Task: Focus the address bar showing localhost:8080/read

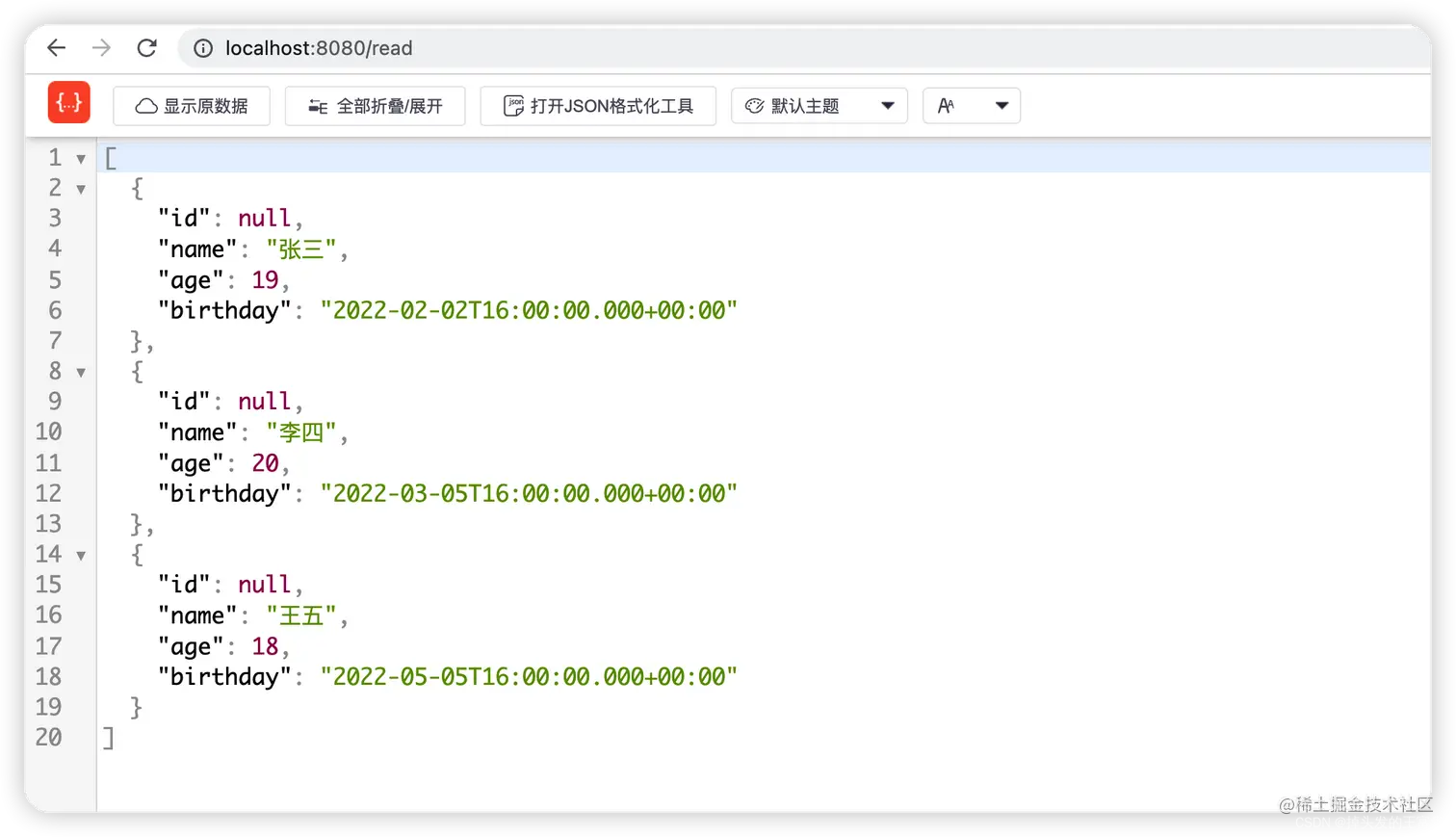Action: pyautogui.click(x=805, y=48)
